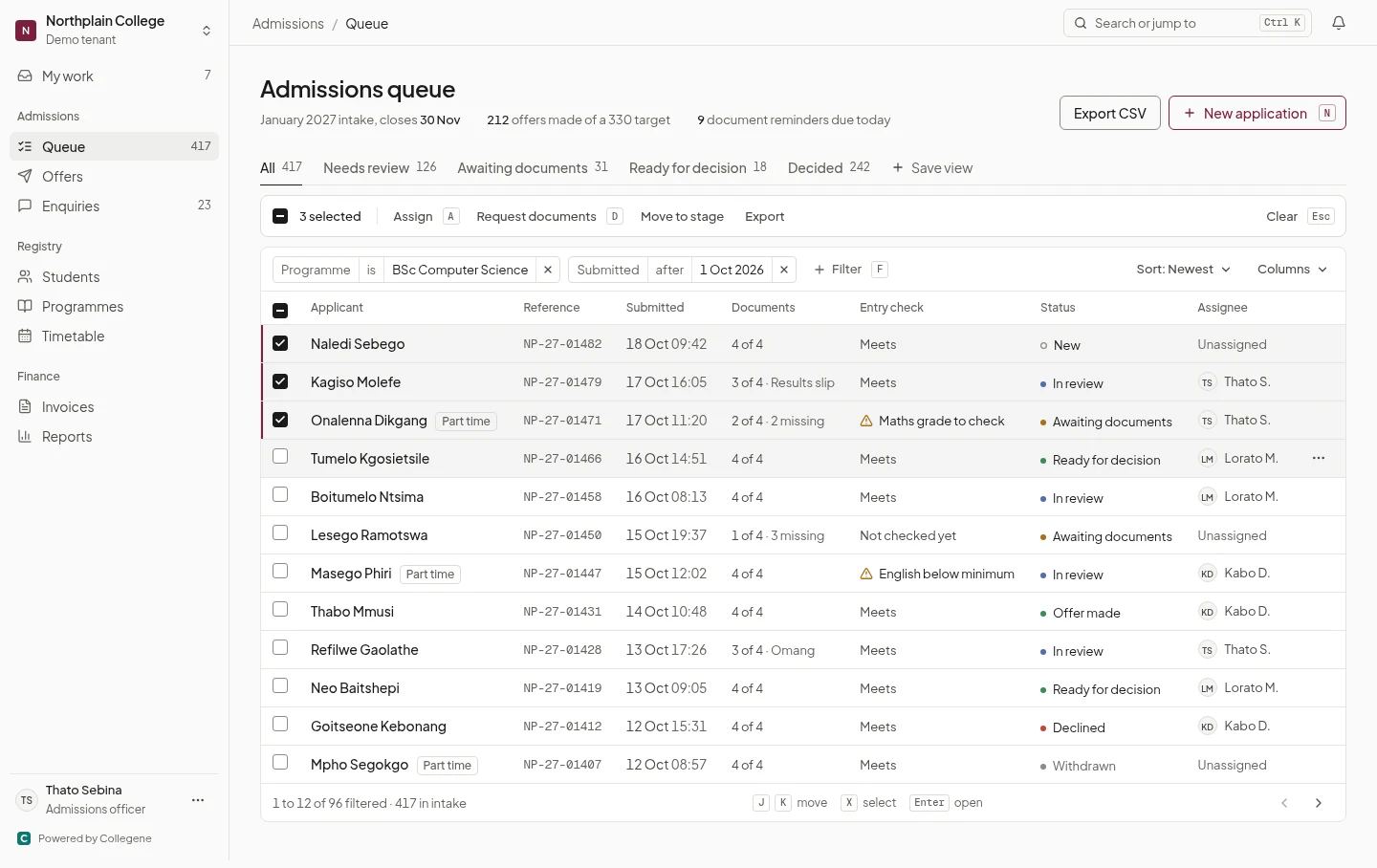Viewport: 1377px width, 868px height.
Task: Select the Tumelo Kgosietsile row checkbox
Action: [280, 457]
